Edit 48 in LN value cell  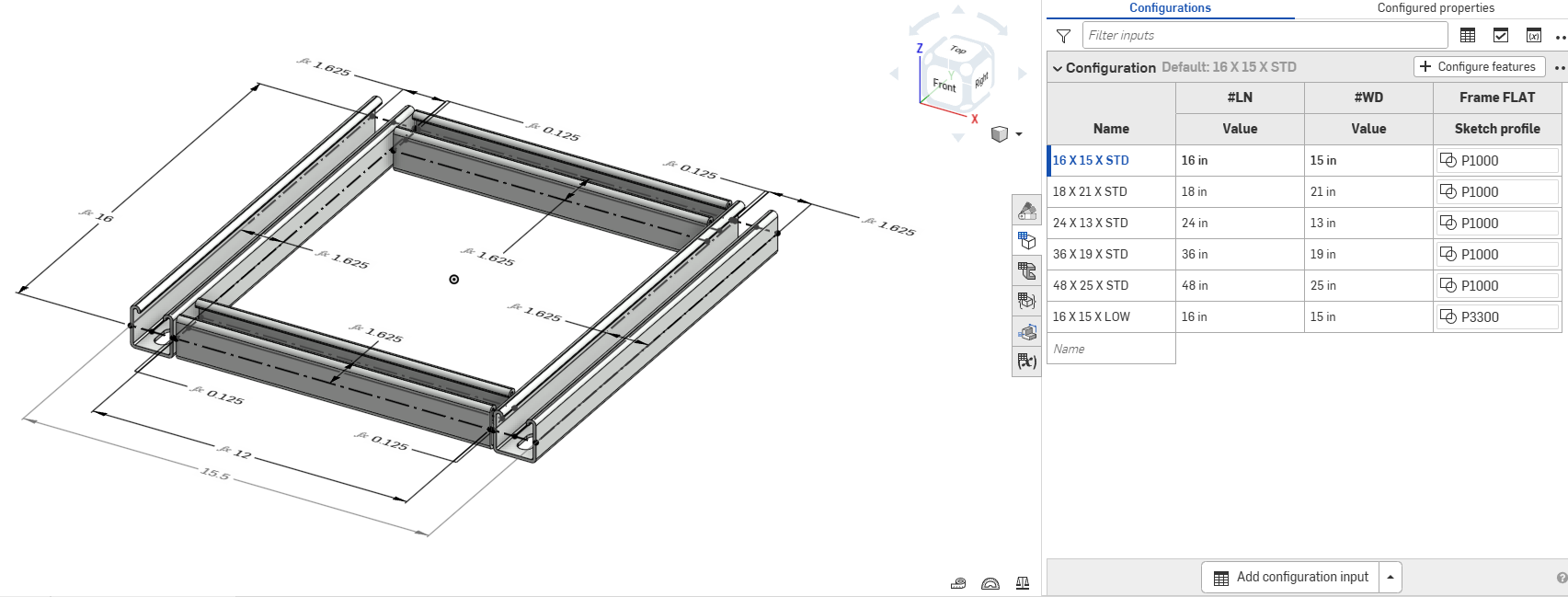(x=1240, y=285)
